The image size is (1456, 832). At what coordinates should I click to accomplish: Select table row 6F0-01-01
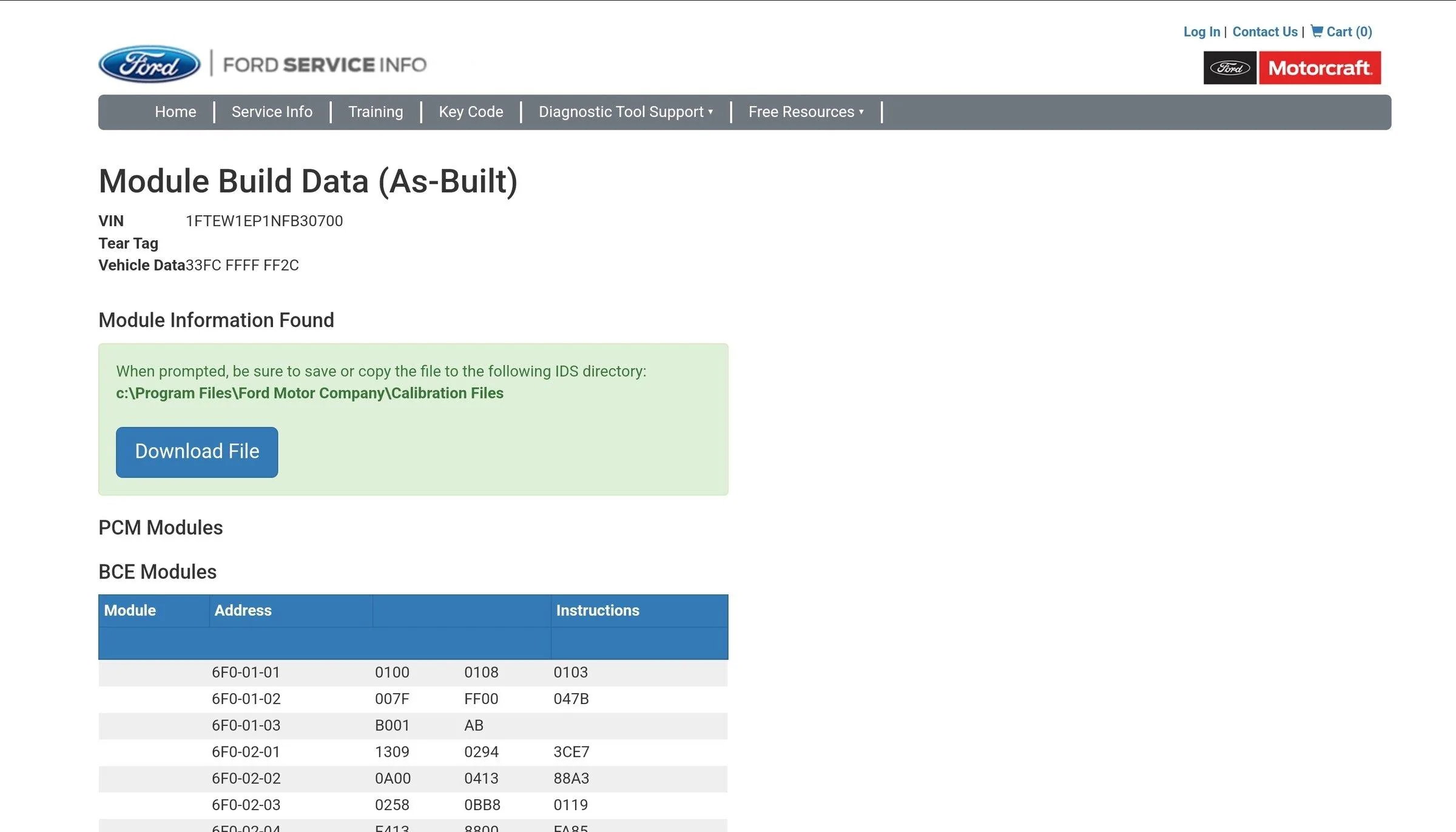click(x=246, y=672)
